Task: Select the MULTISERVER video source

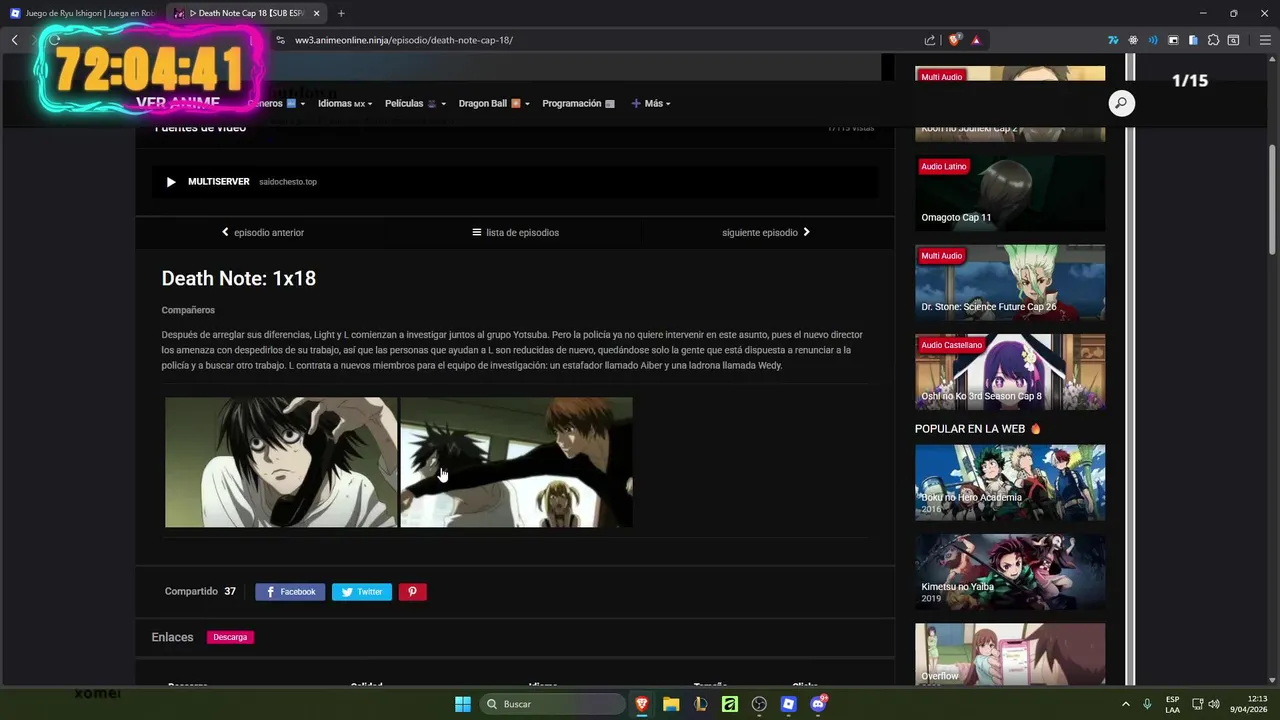Action: [x=515, y=182]
